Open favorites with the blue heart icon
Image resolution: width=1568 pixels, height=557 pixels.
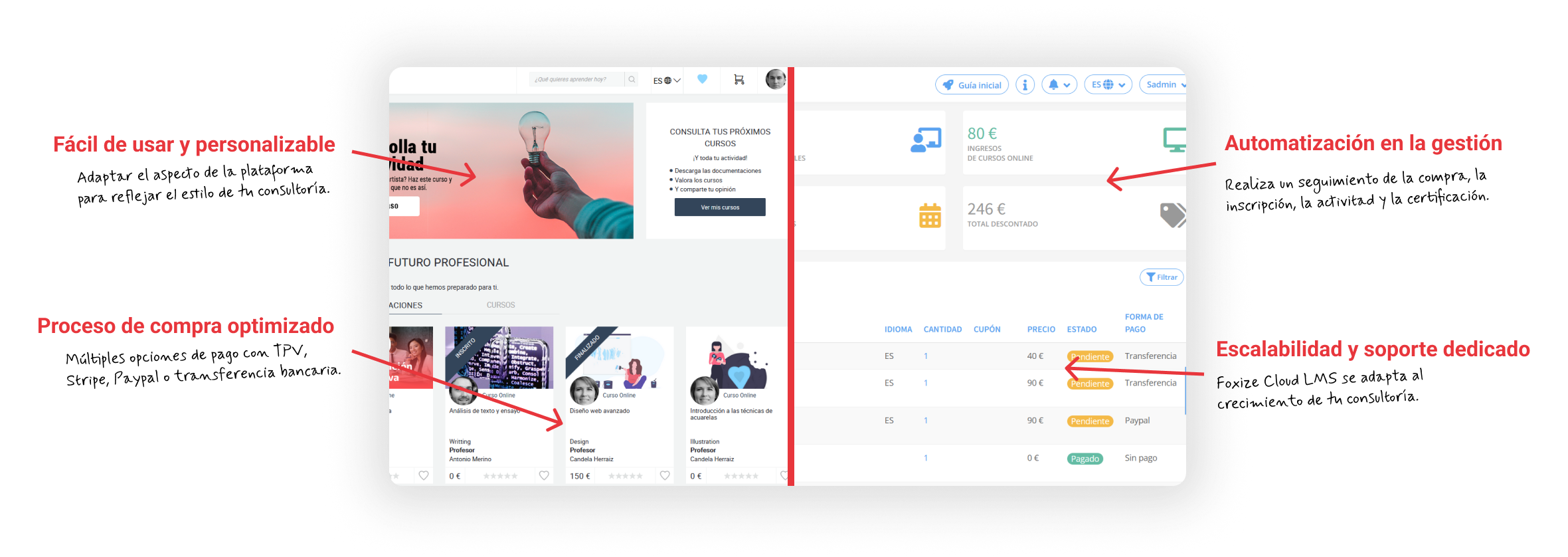click(x=702, y=79)
